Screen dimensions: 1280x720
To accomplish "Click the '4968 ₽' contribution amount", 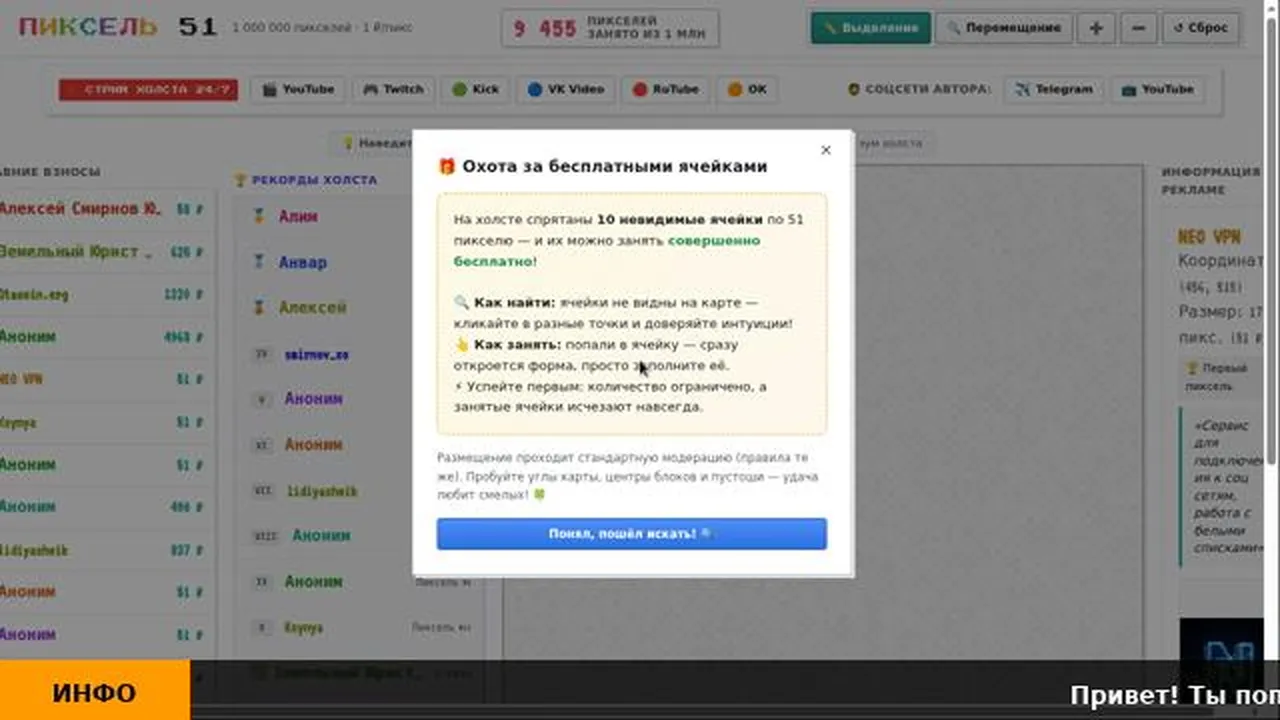I will pyautogui.click(x=184, y=337).
